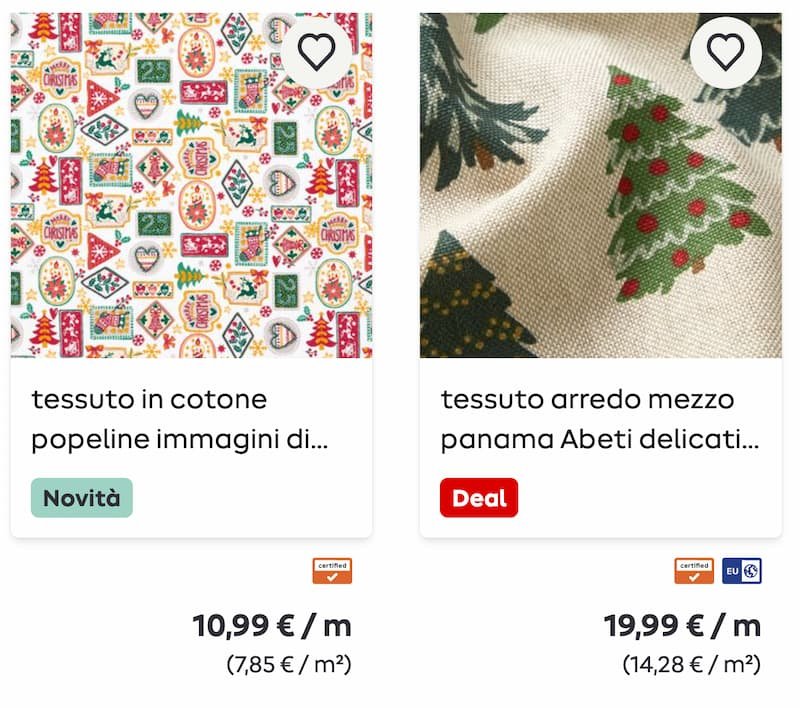The height and width of the screenshot is (708, 800).
Task: Select the Deal label on the right product
Action: (x=478, y=496)
